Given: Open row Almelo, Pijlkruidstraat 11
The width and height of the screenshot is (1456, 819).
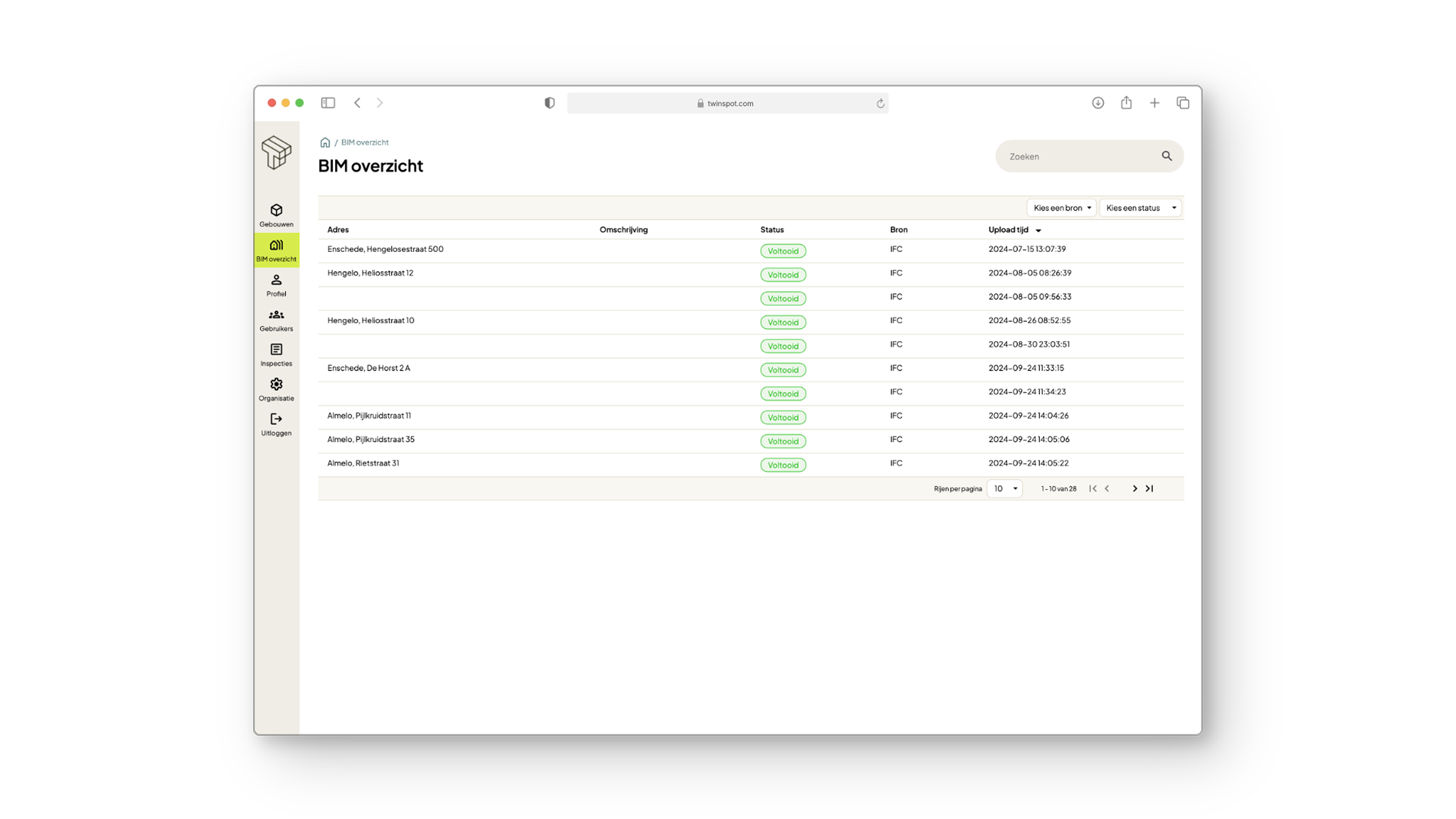Looking at the screenshot, I should point(751,417).
